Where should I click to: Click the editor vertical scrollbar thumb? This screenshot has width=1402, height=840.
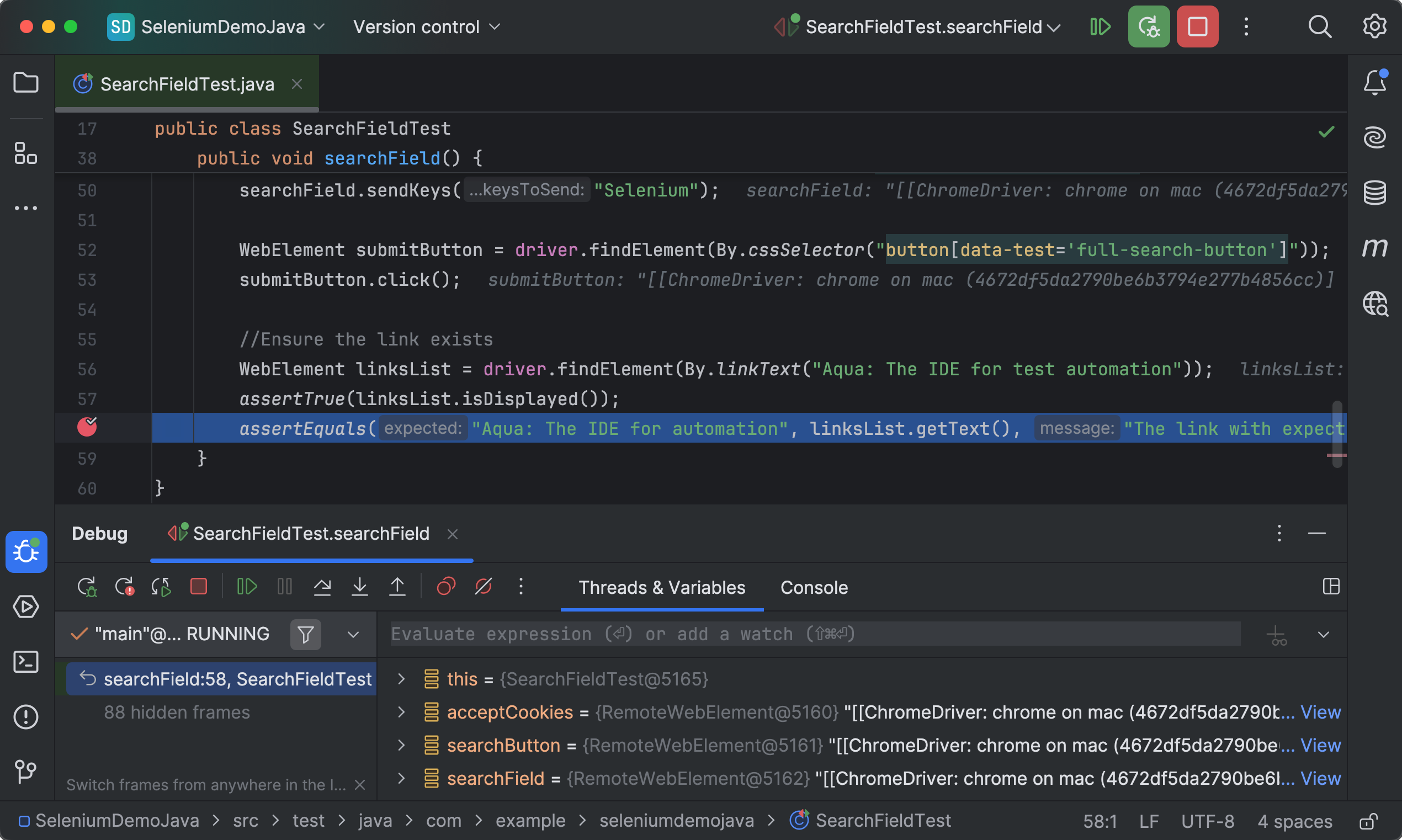coord(1337,434)
